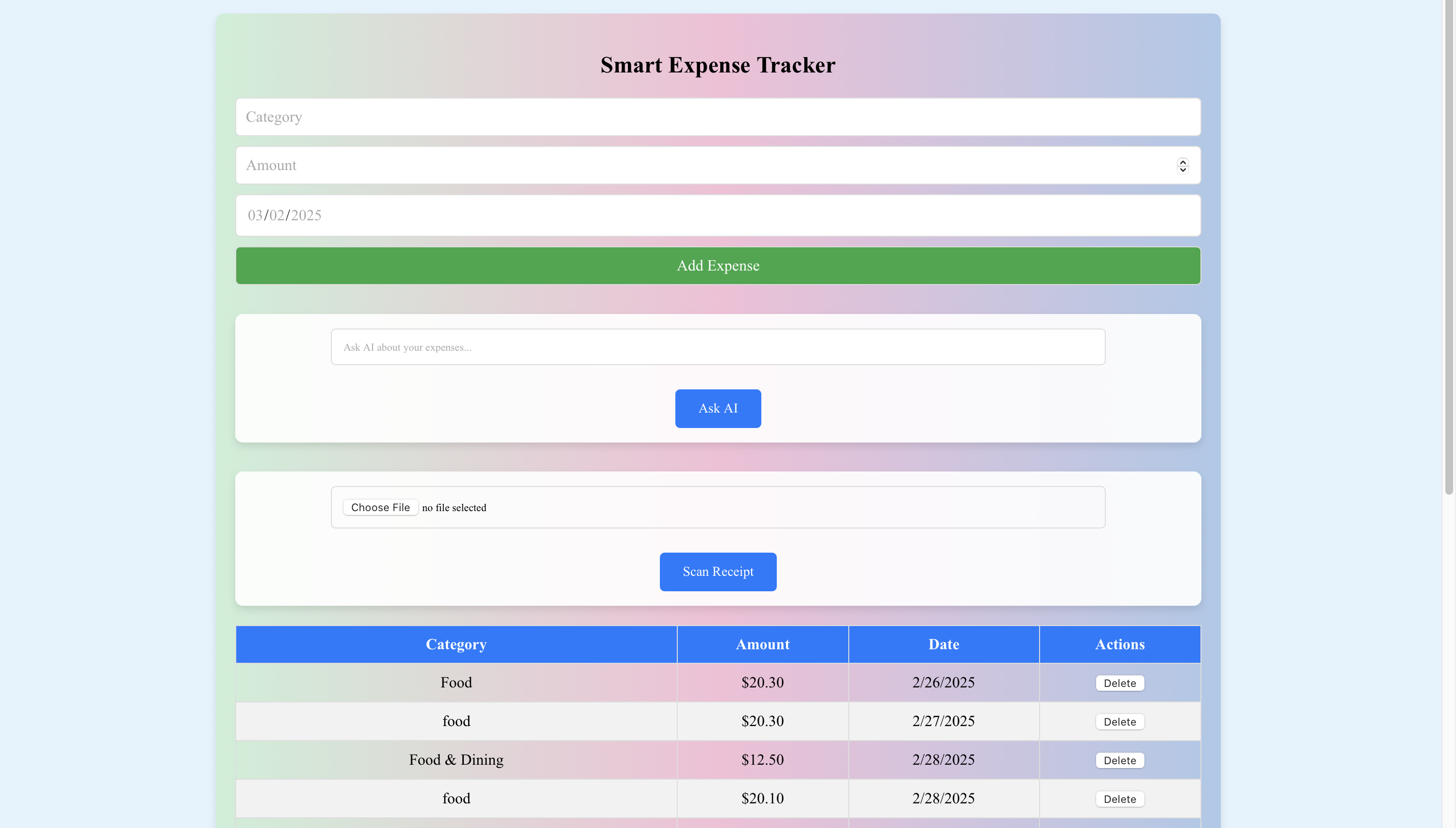Delete the Food & Dining expense
Image resolution: width=1456 pixels, height=828 pixels.
coord(1119,760)
